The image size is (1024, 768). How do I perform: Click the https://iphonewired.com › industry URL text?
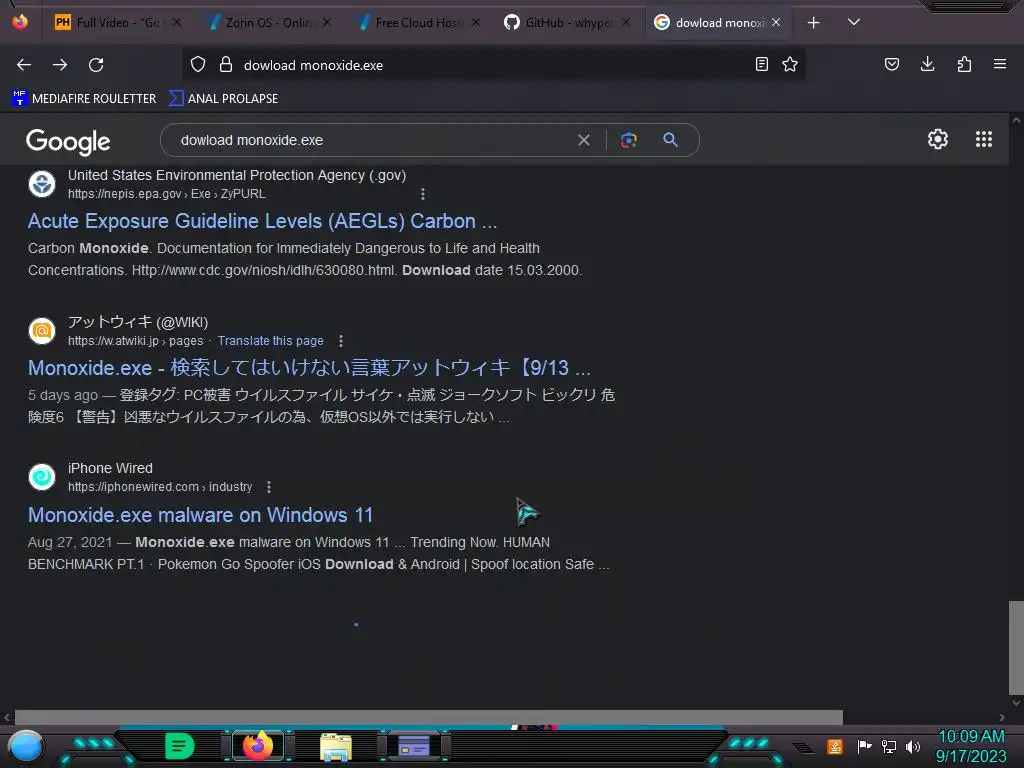click(160, 487)
